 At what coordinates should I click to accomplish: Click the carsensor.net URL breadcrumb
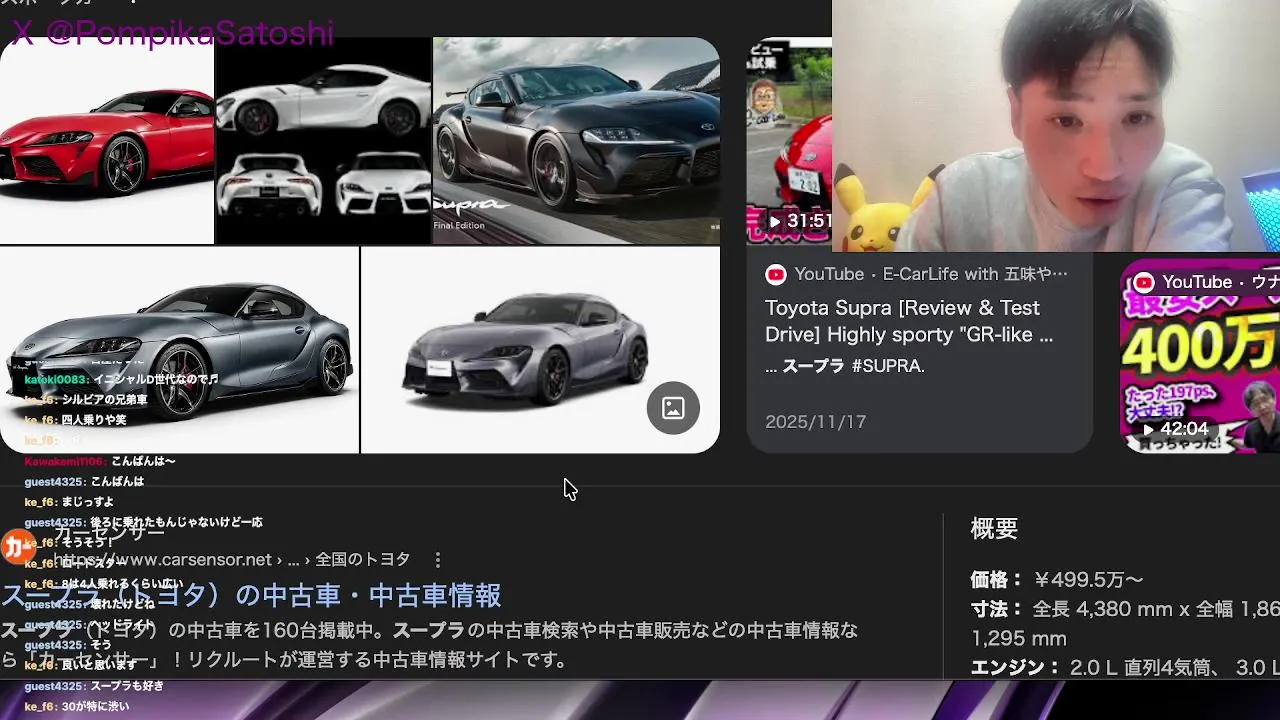click(x=232, y=560)
